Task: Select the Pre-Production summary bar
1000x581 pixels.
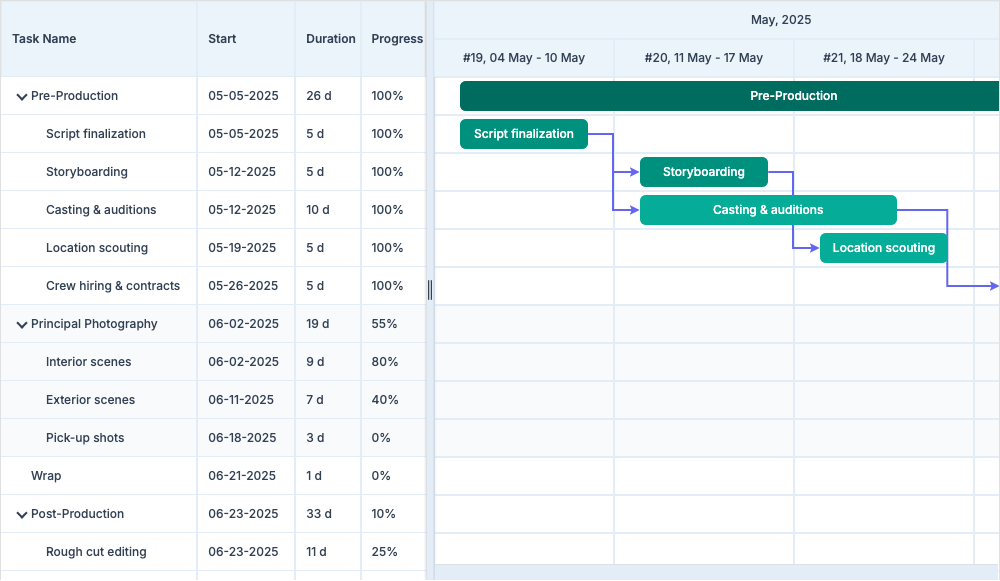Action: tap(730, 96)
